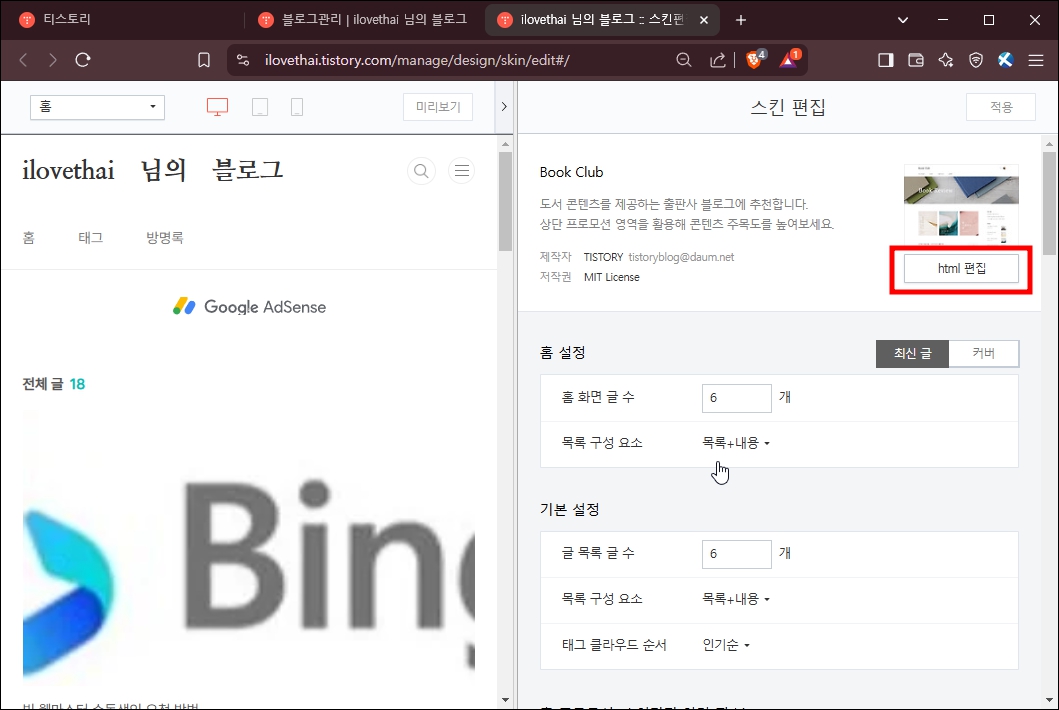Screen dimensions: 1059x710
Task: Click the 홈 화면 글 수 input field
Action: click(x=736, y=397)
